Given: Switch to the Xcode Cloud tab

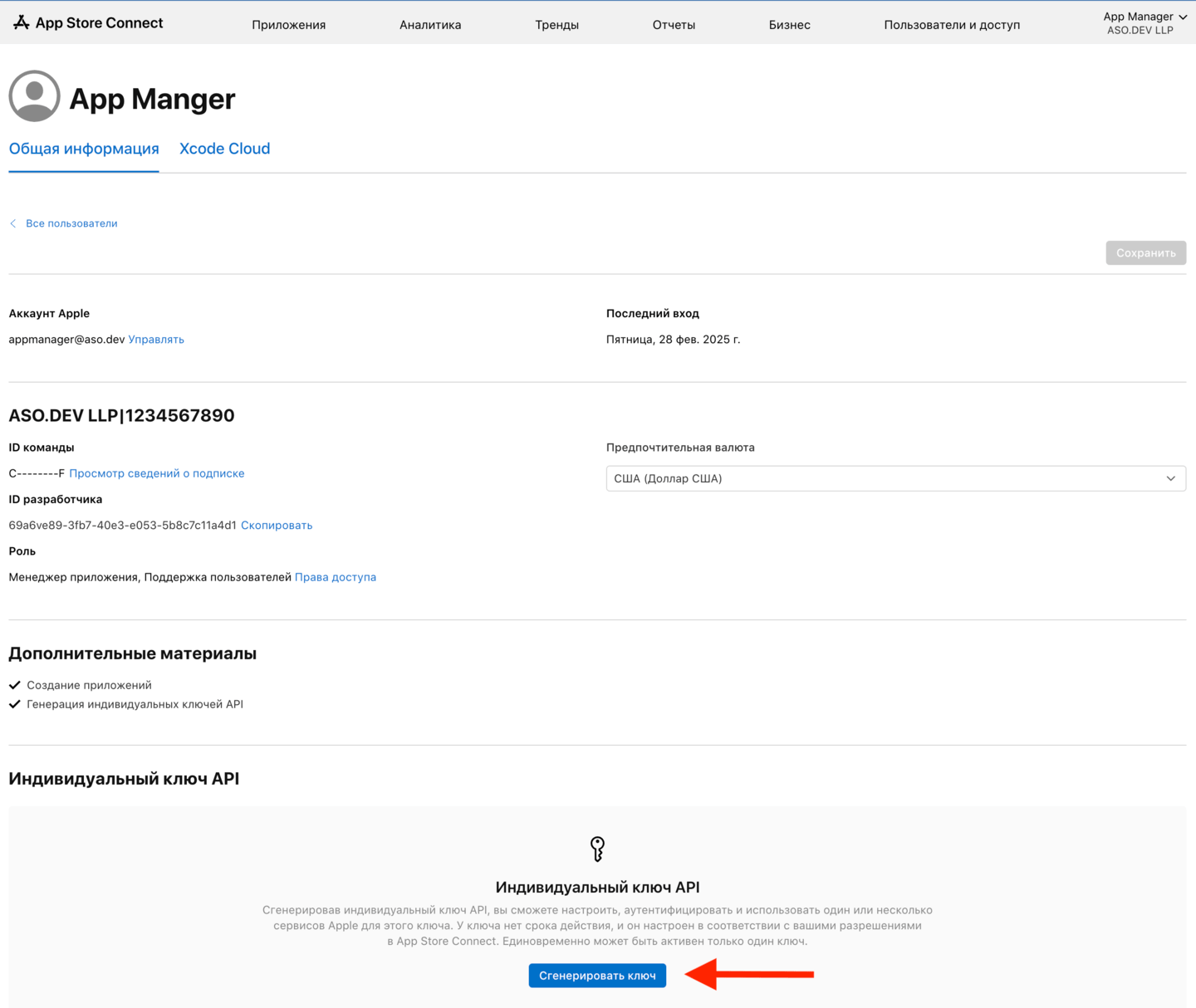Looking at the screenshot, I should point(224,149).
